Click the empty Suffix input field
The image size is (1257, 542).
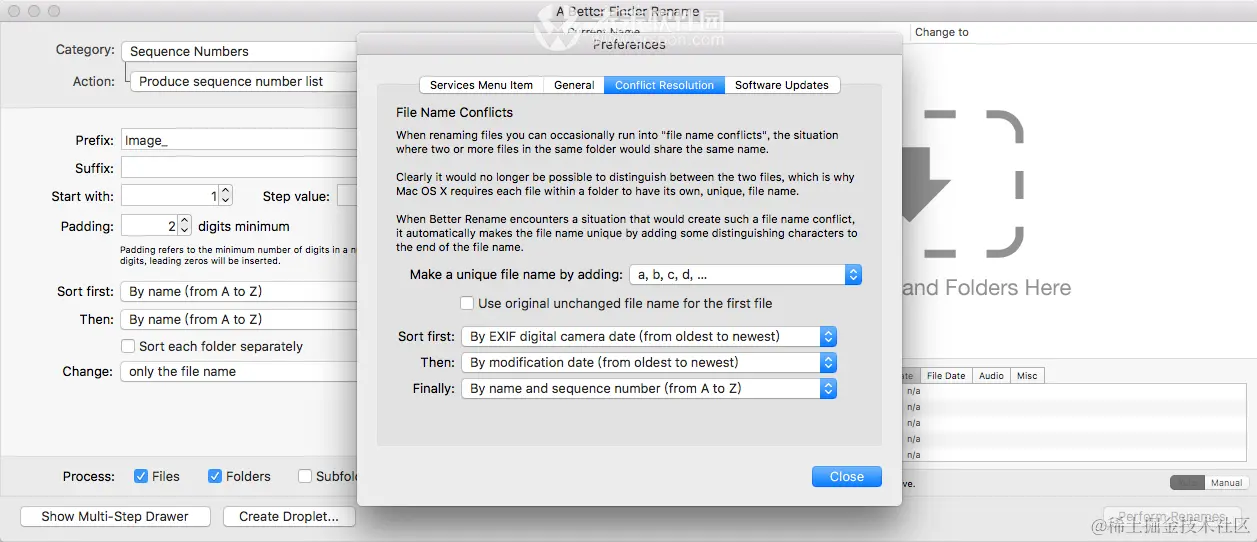(x=240, y=168)
